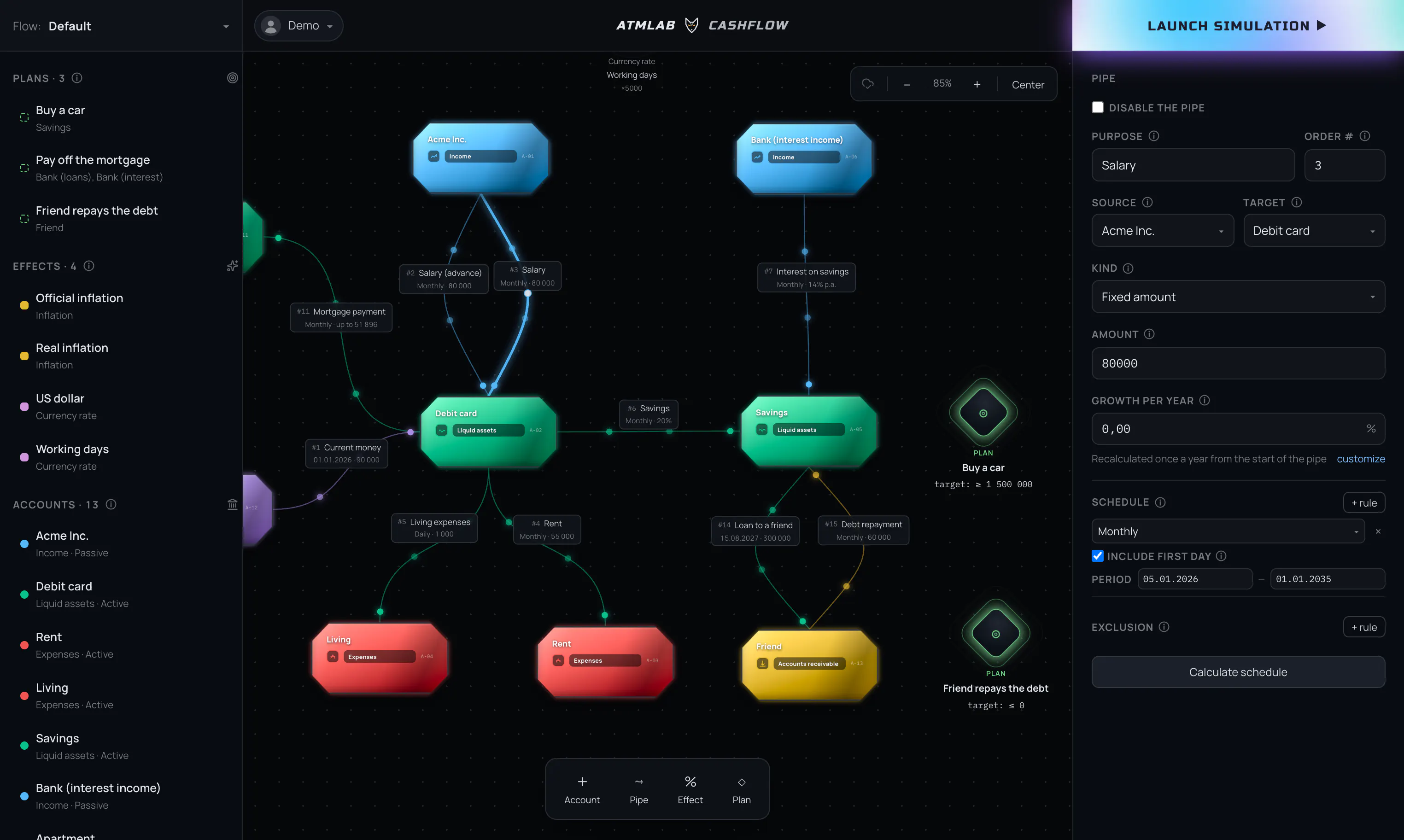
Task: Open info icon next to PLANS · 3
Action: coord(77,78)
